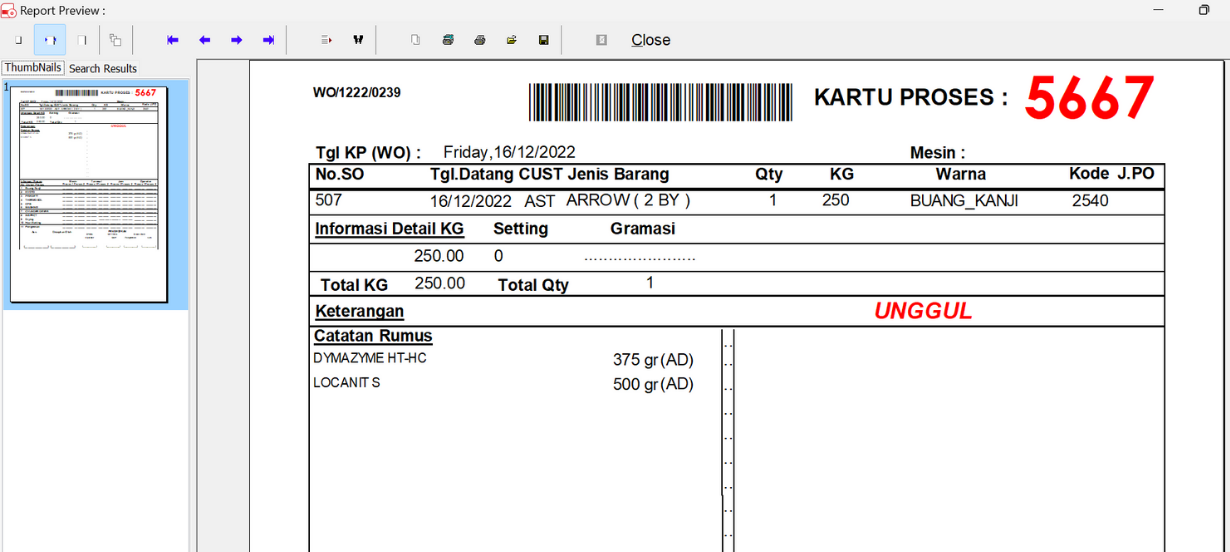The image size is (1230, 552).
Task: Print the report using the printer icon
Action: click(x=480, y=40)
